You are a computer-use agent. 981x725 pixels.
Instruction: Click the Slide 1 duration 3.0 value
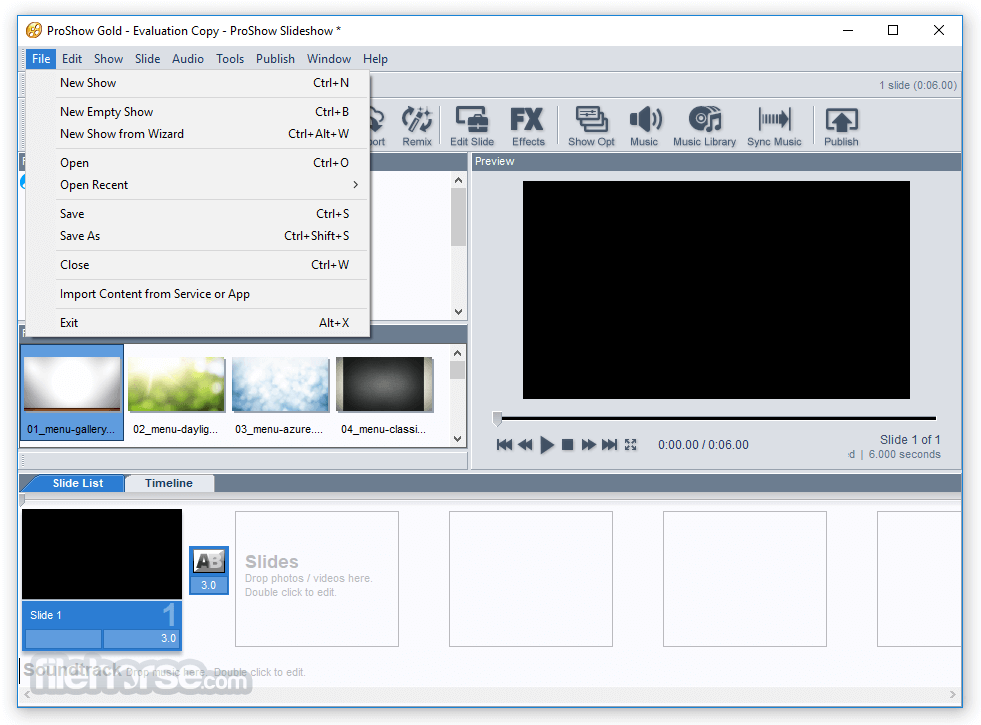143,639
